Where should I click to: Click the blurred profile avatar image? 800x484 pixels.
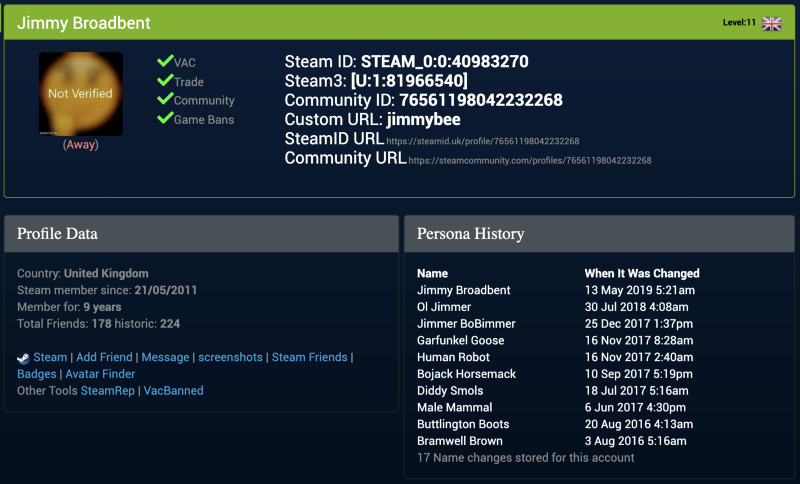click(81, 94)
